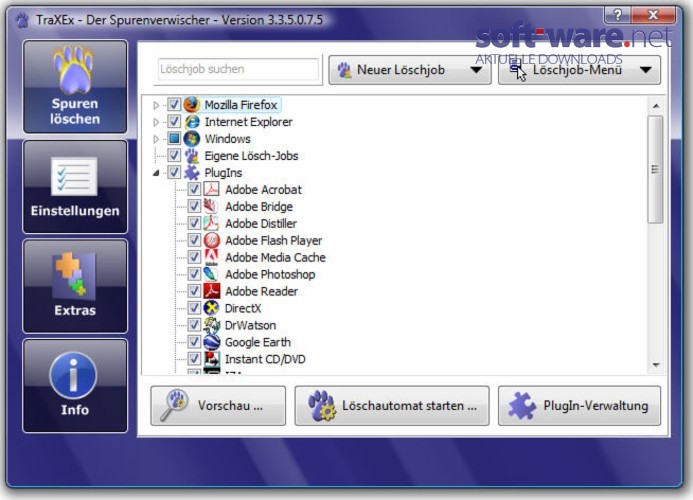Click the Löschautomat paw gear icon
The width and height of the screenshot is (693, 500).
[322, 405]
